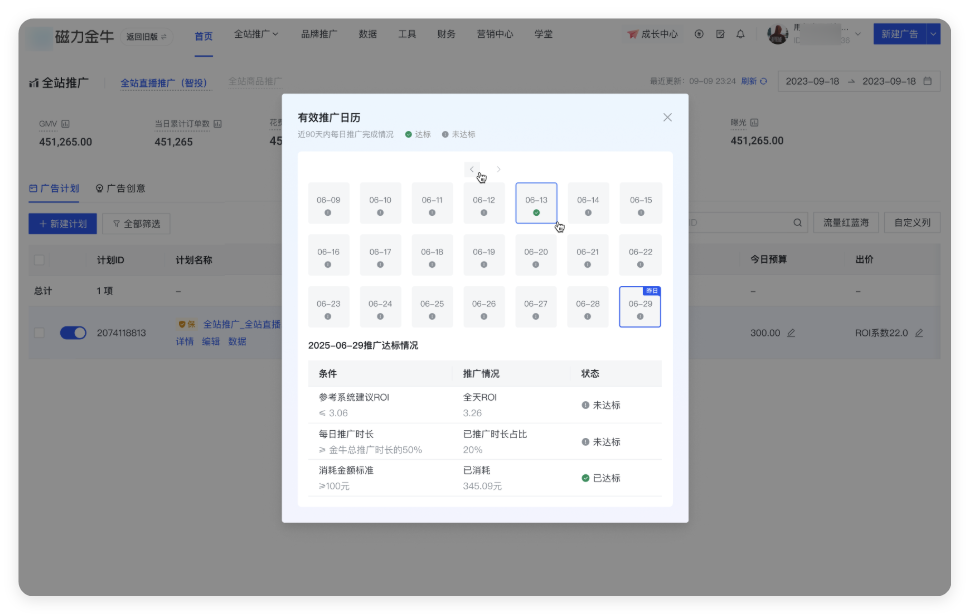Toggle plan 2074118813 switch off
This screenshot has width=969, height=614.
pos(73,333)
